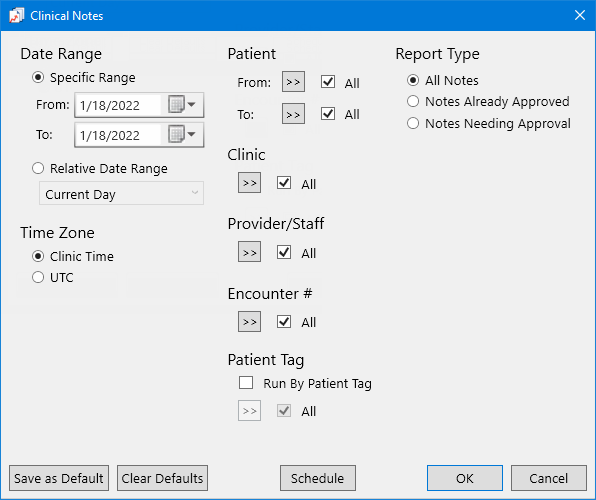The width and height of the screenshot is (596, 500).
Task: Click the Clinical Notes title bar icon
Action: click(16, 16)
